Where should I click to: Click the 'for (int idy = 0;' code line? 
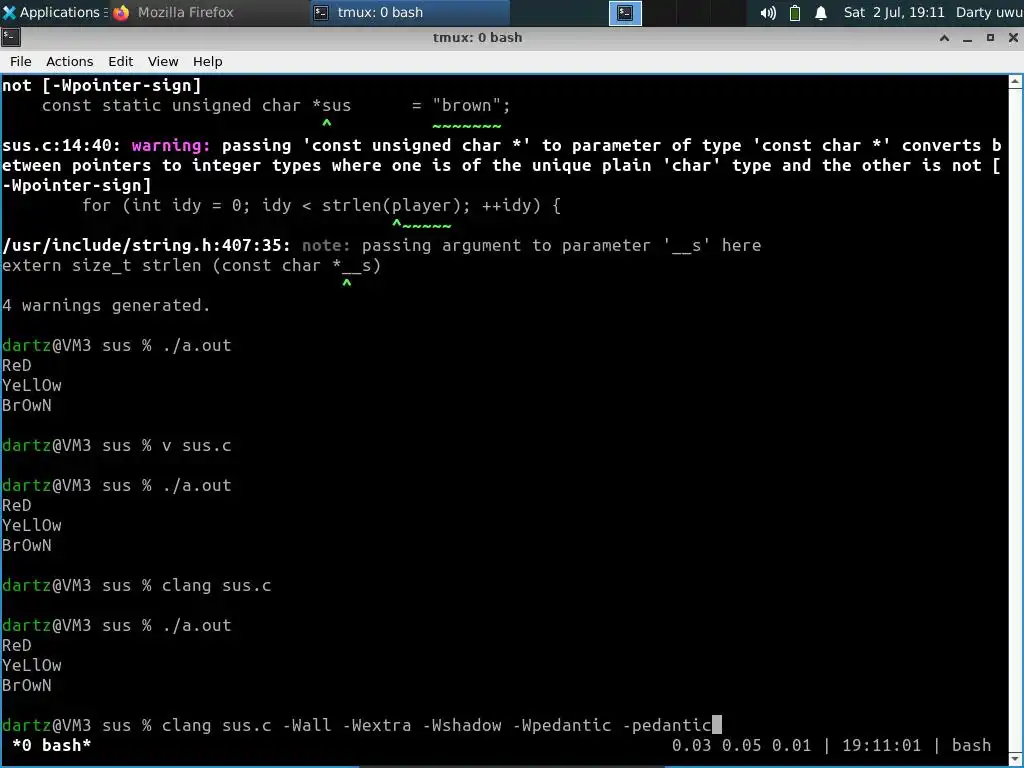(321, 206)
